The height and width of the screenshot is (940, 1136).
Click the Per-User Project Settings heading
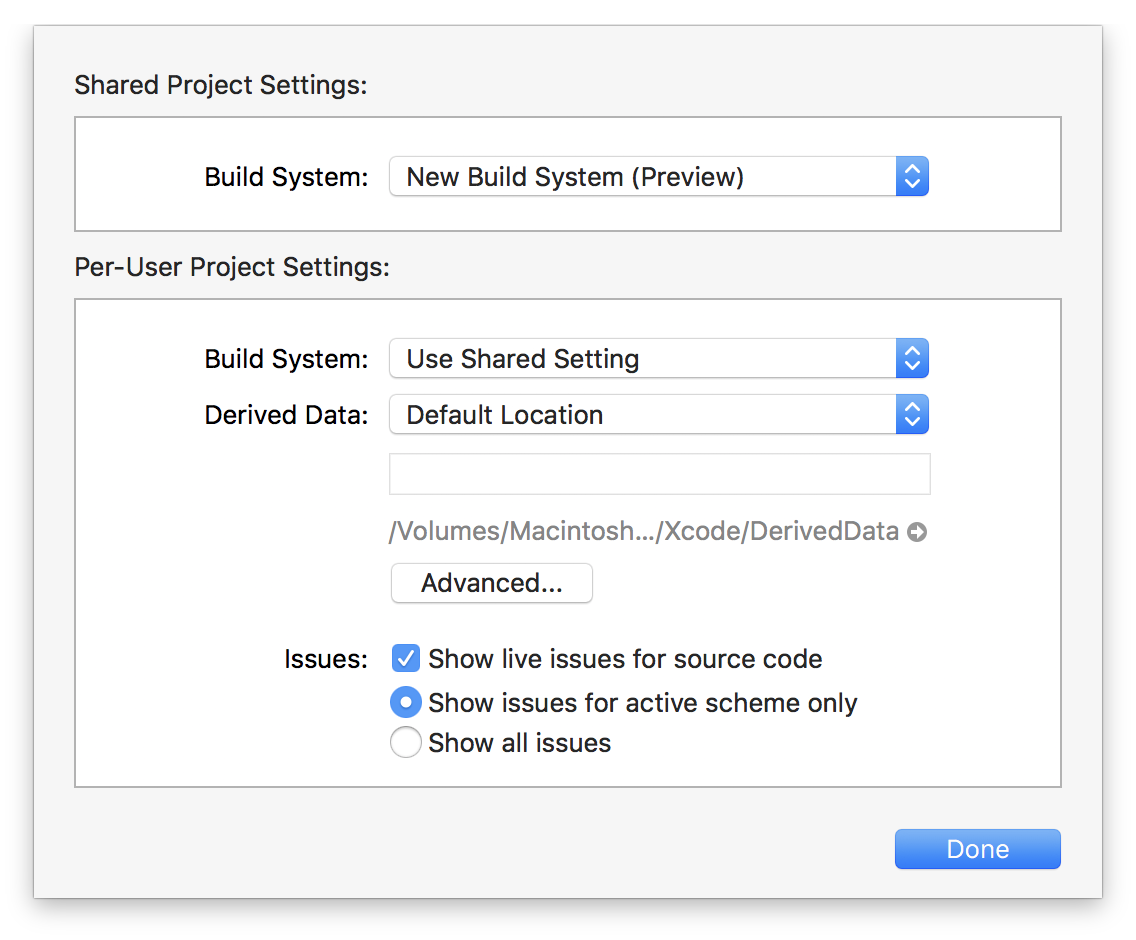pyautogui.click(x=231, y=267)
